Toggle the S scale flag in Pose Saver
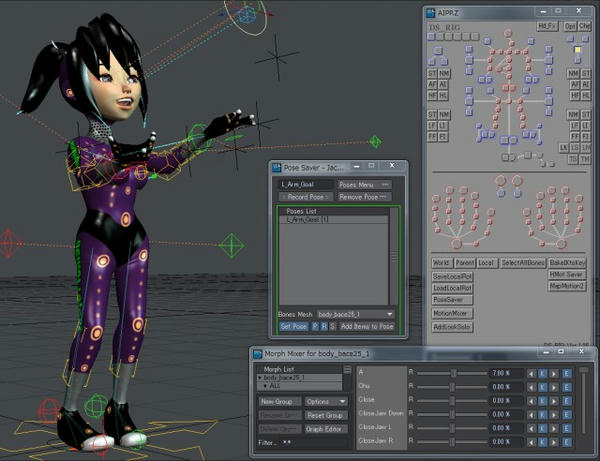The width and height of the screenshot is (600, 461). pos(333,326)
